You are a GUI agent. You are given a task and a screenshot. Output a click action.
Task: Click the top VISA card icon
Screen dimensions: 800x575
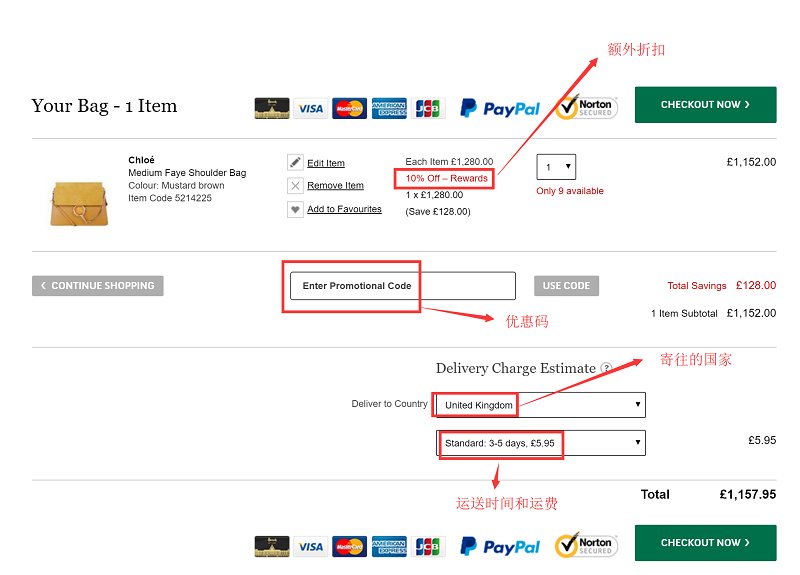(311, 108)
